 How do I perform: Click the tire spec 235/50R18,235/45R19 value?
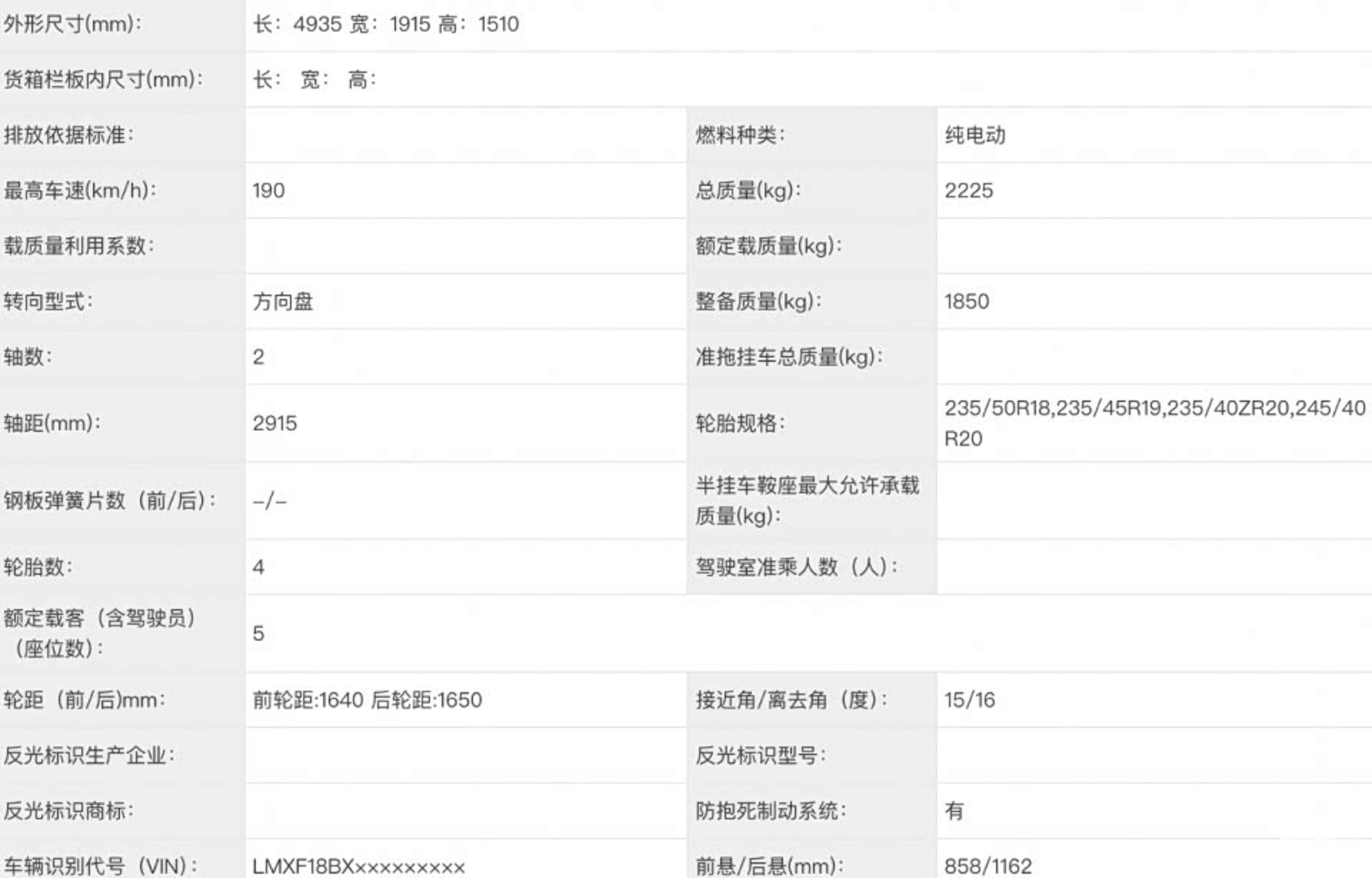click(x=1155, y=423)
